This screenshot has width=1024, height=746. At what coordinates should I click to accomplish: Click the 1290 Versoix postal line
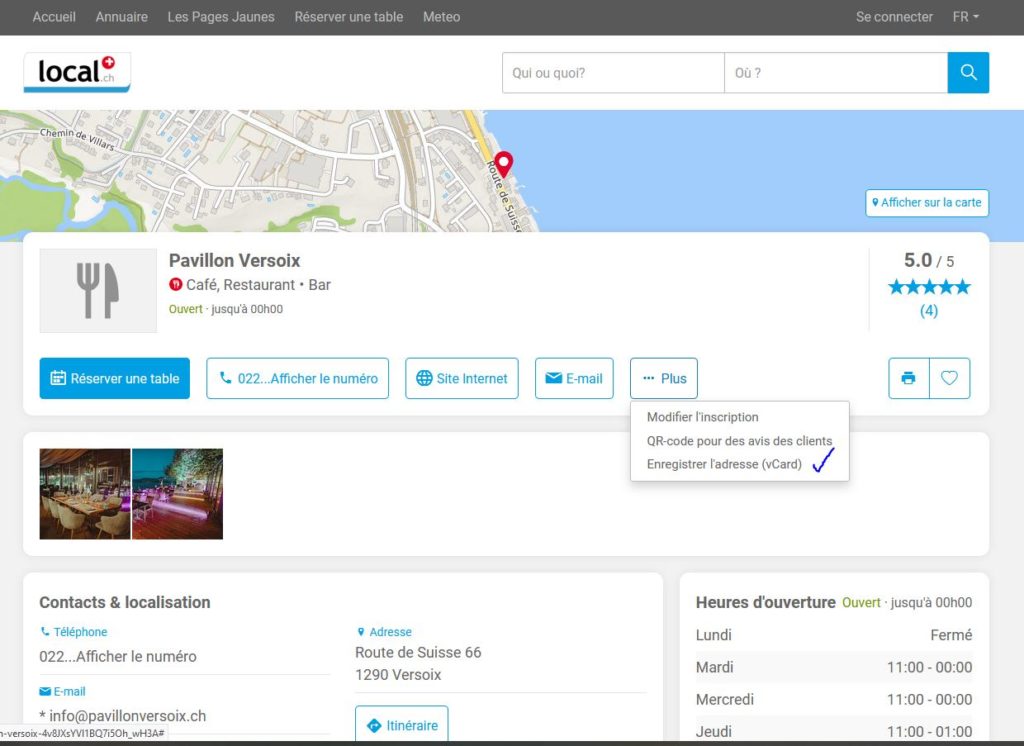click(398, 675)
